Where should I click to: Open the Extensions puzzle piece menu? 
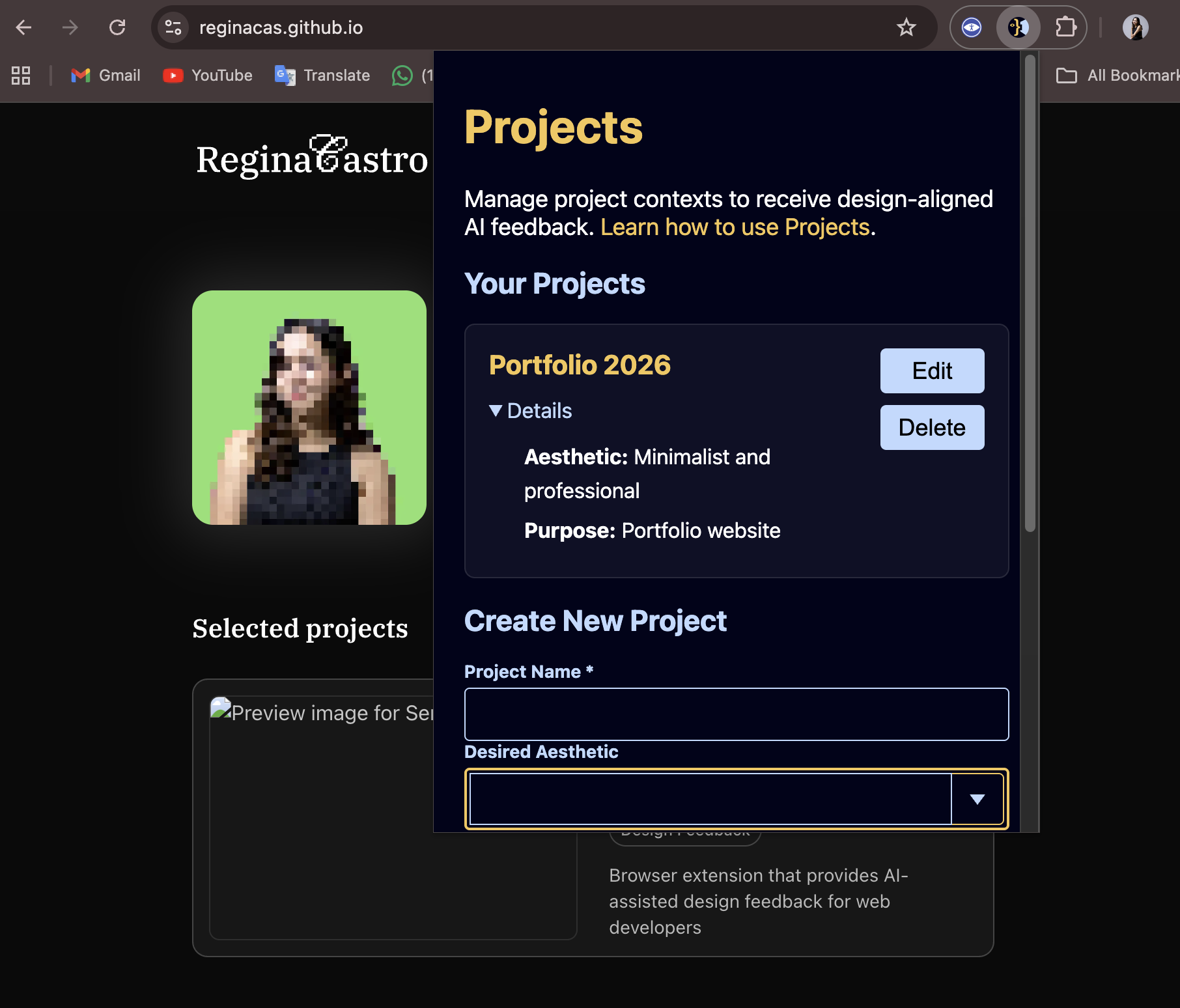coord(1065,27)
